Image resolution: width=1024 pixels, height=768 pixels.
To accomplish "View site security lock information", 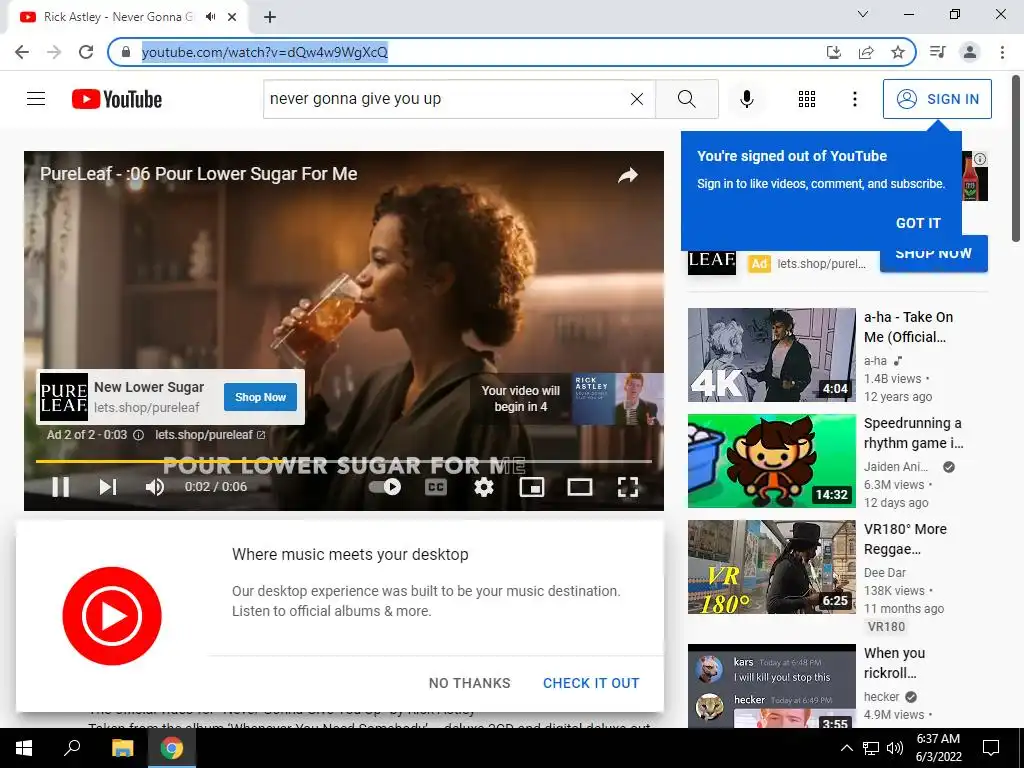I will tap(126, 52).
